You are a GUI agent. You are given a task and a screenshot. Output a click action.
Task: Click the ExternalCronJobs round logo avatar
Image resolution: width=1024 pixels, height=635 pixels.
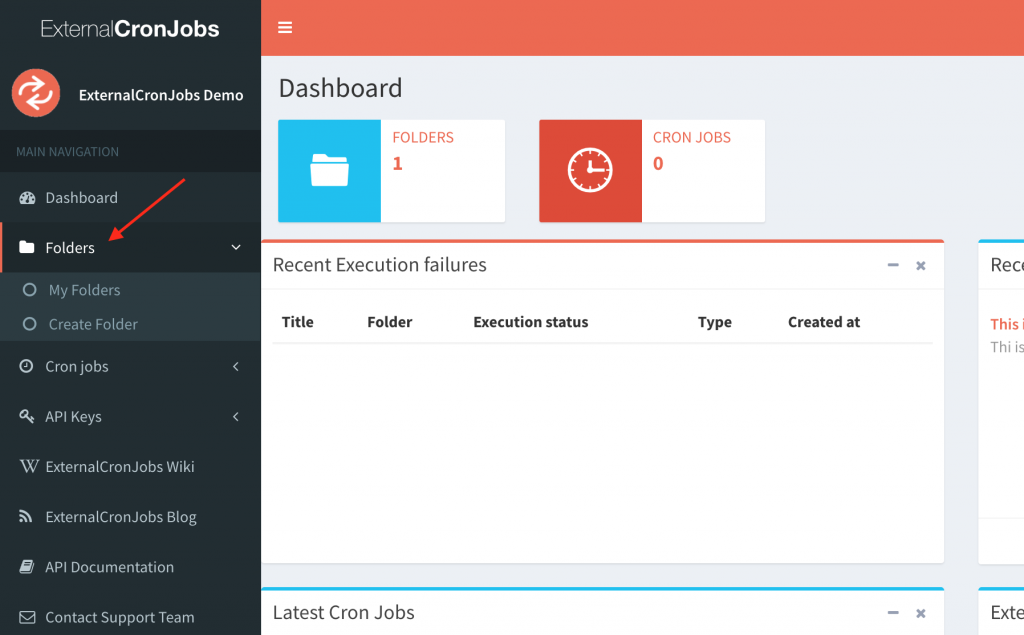(x=36, y=93)
